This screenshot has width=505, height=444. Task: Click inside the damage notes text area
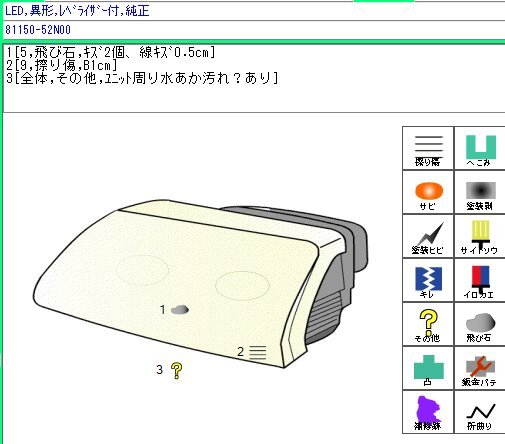click(x=254, y=79)
